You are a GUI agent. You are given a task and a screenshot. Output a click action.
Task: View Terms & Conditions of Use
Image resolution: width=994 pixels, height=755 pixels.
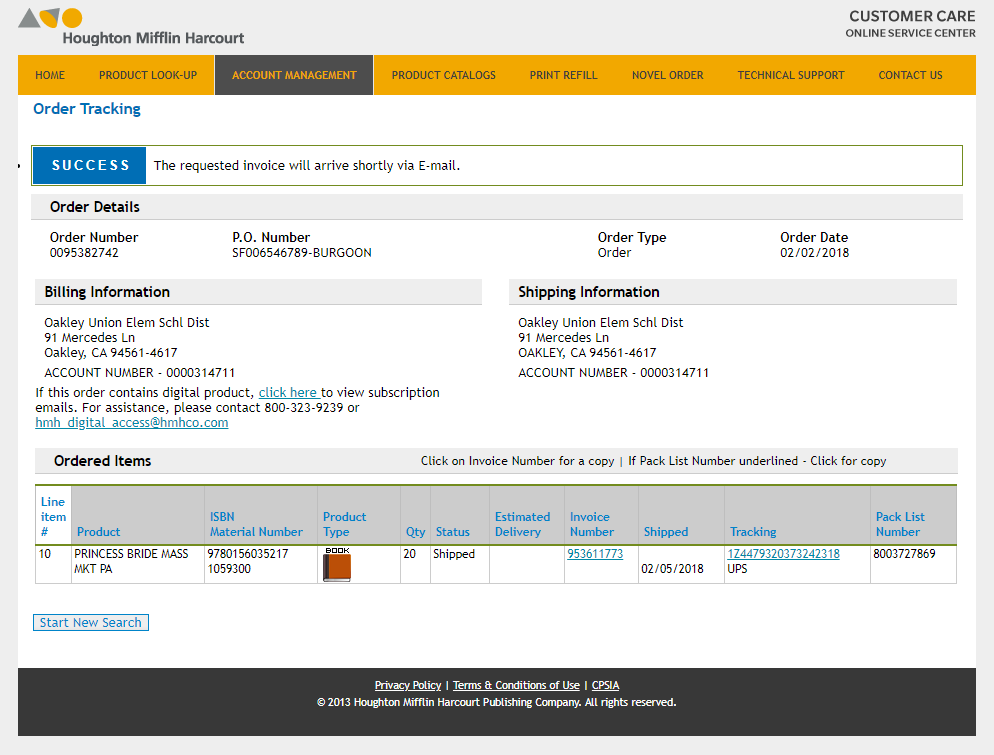click(516, 685)
